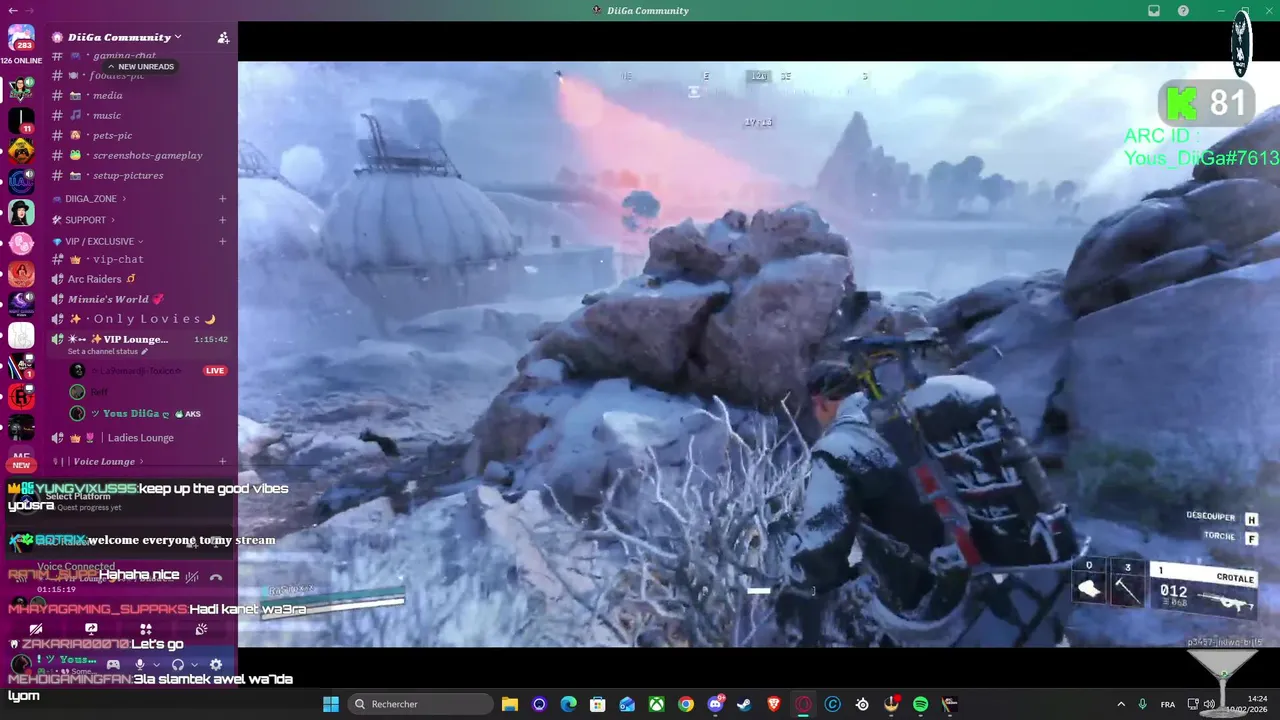Turn on camera in voice panel

point(36,629)
